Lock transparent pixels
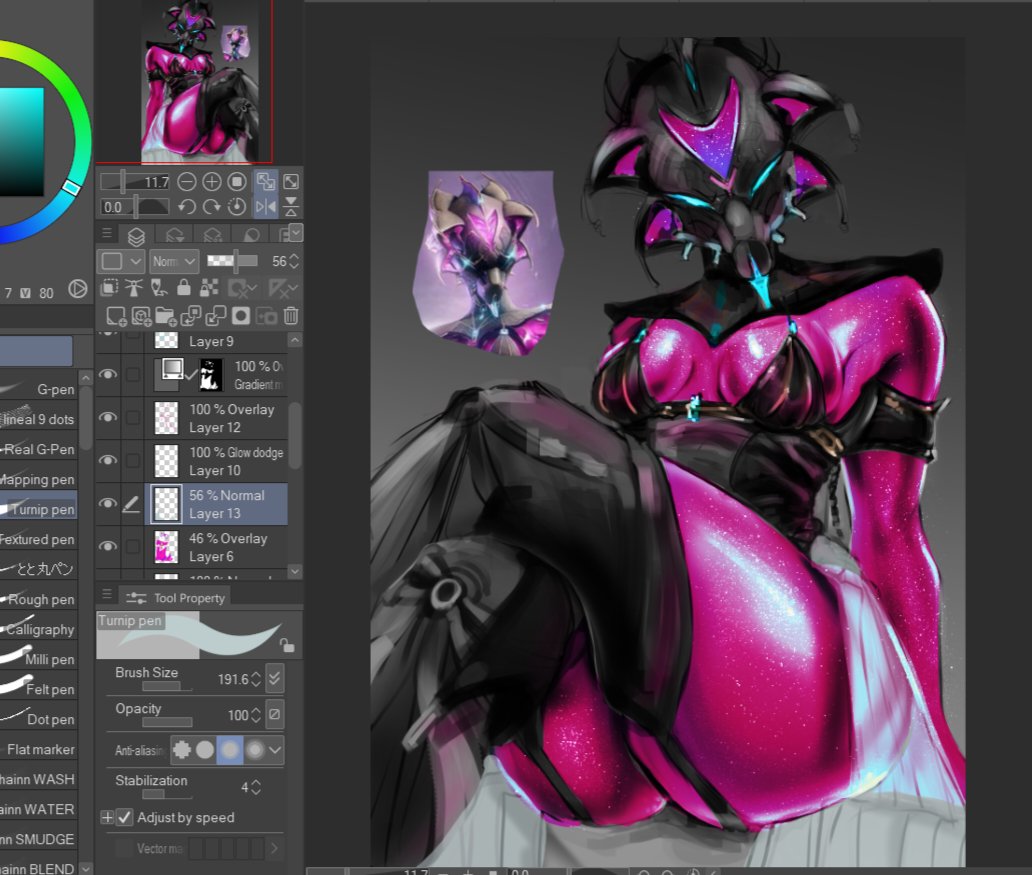The image size is (1032, 875). [209, 288]
